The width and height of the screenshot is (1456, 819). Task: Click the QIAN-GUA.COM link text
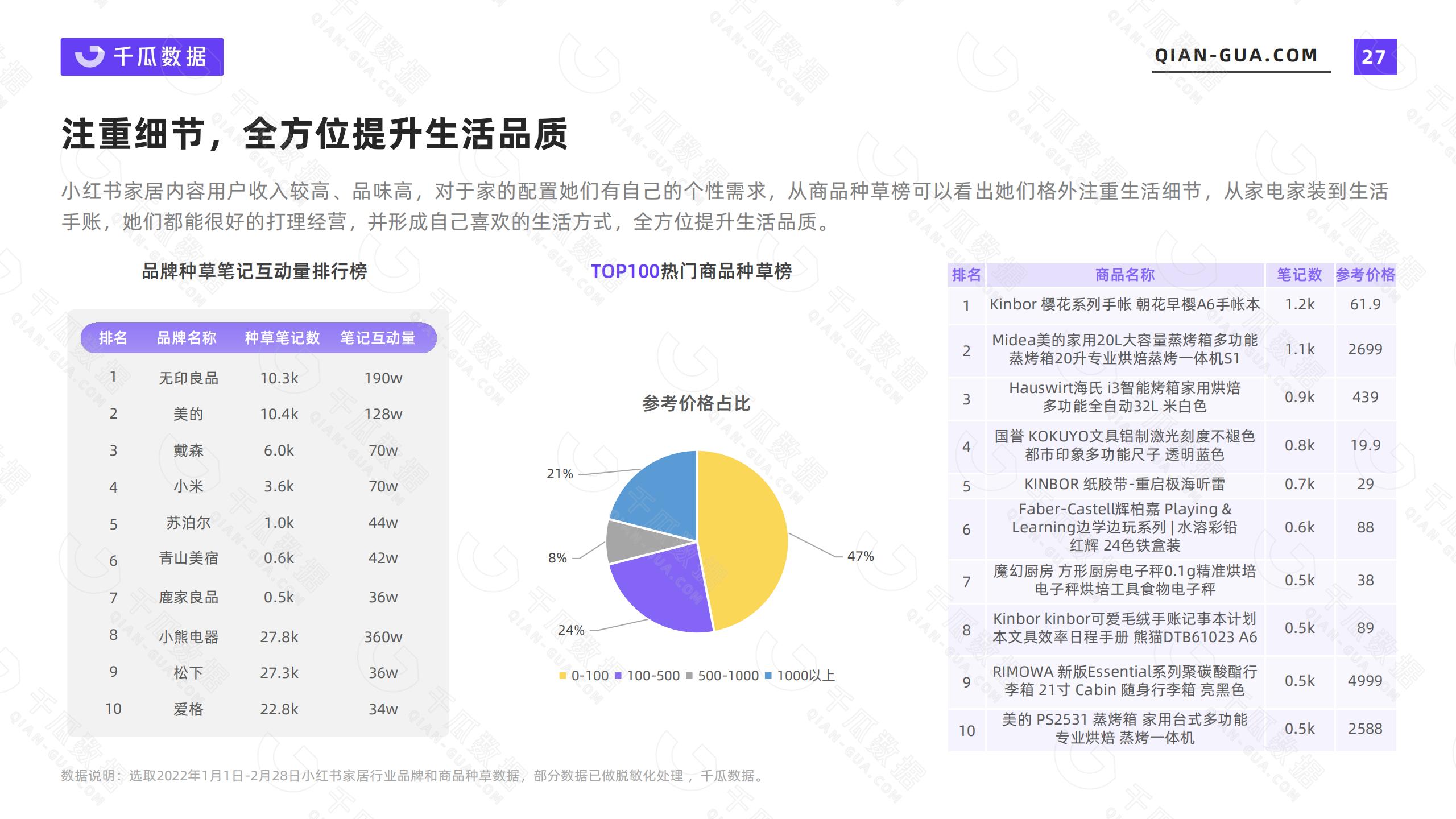1236,56
